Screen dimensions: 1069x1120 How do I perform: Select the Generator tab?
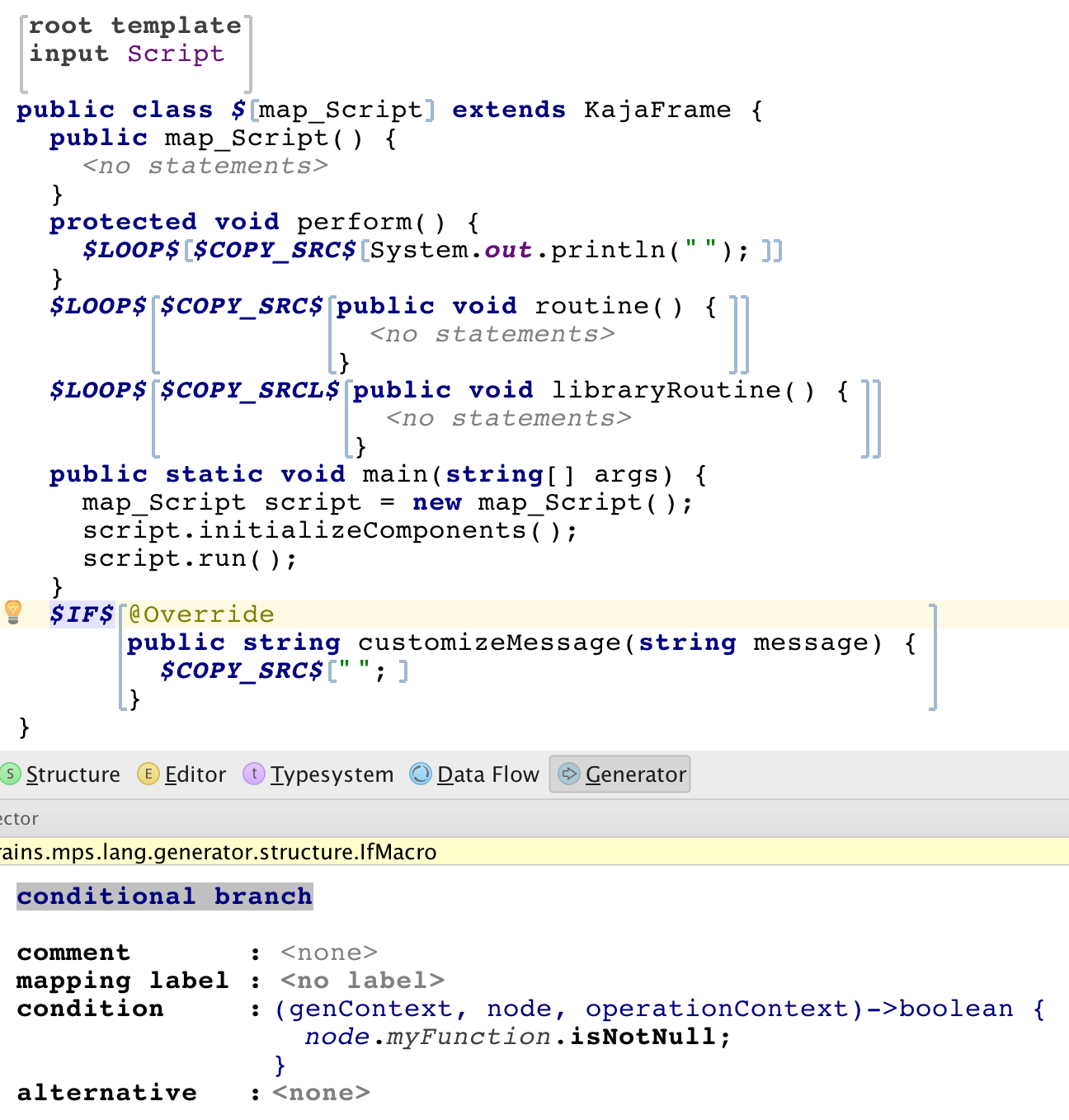click(x=620, y=774)
